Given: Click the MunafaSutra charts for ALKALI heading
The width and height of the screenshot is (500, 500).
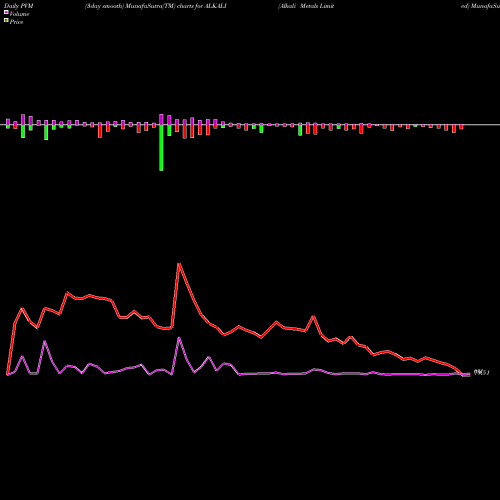Looking at the screenshot, I should click(156, 6).
